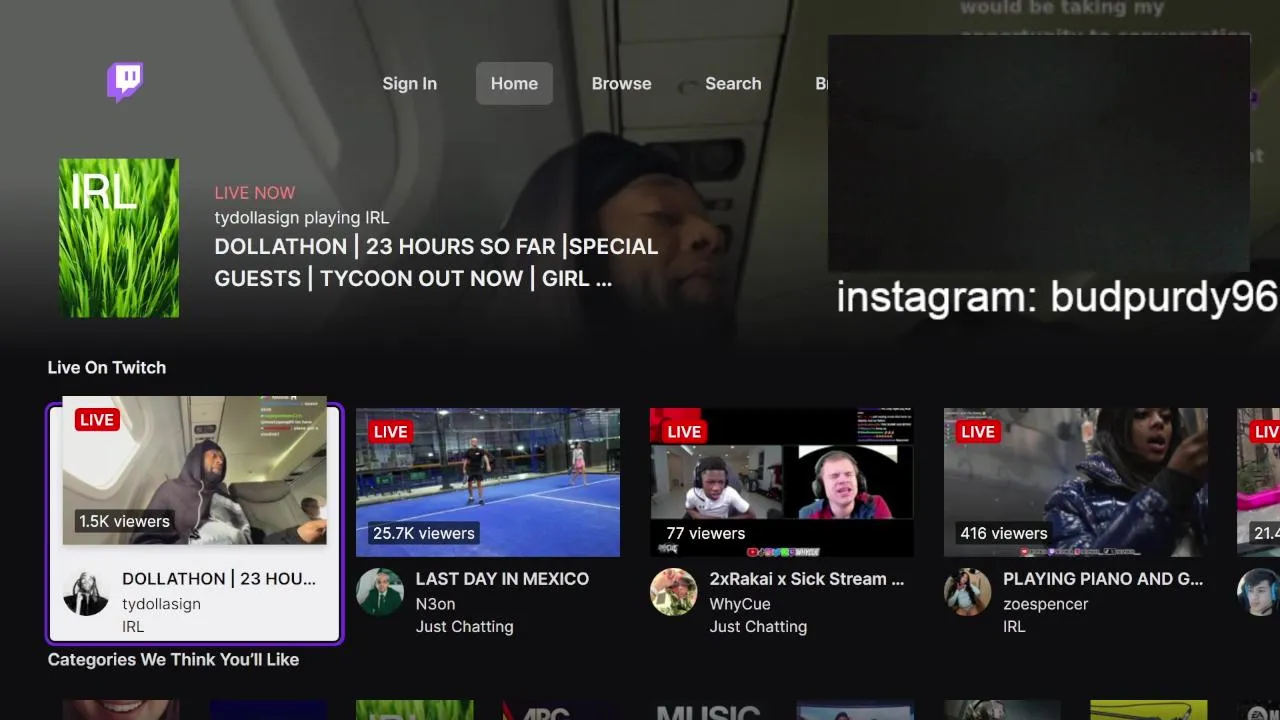Click the 416 viewers count
This screenshot has width=1280, height=720.
point(1004,533)
